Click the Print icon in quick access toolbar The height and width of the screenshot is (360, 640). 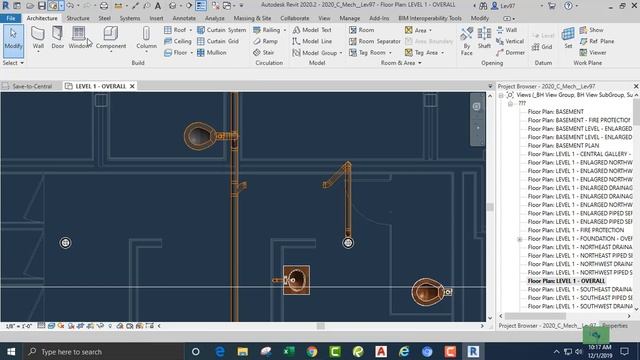(x=104, y=6)
